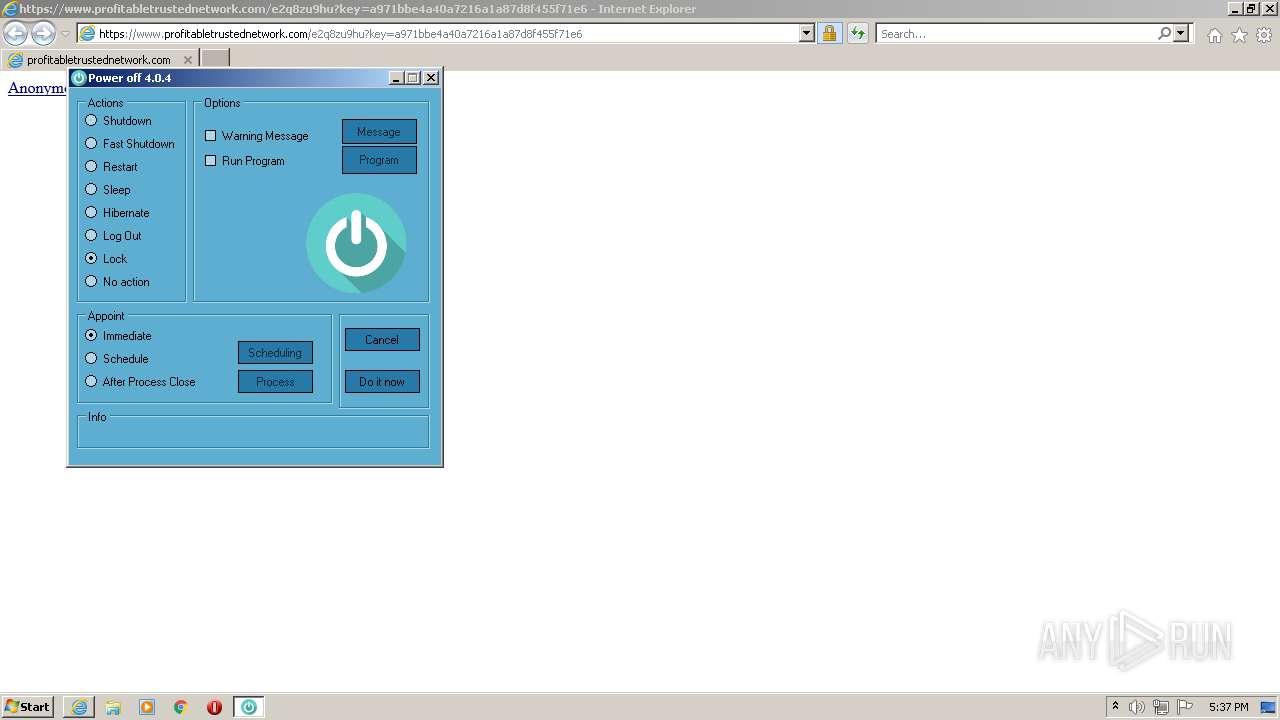Image resolution: width=1280 pixels, height=720 pixels.
Task: Open the Action Center flag icon
Action: point(1185,707)
